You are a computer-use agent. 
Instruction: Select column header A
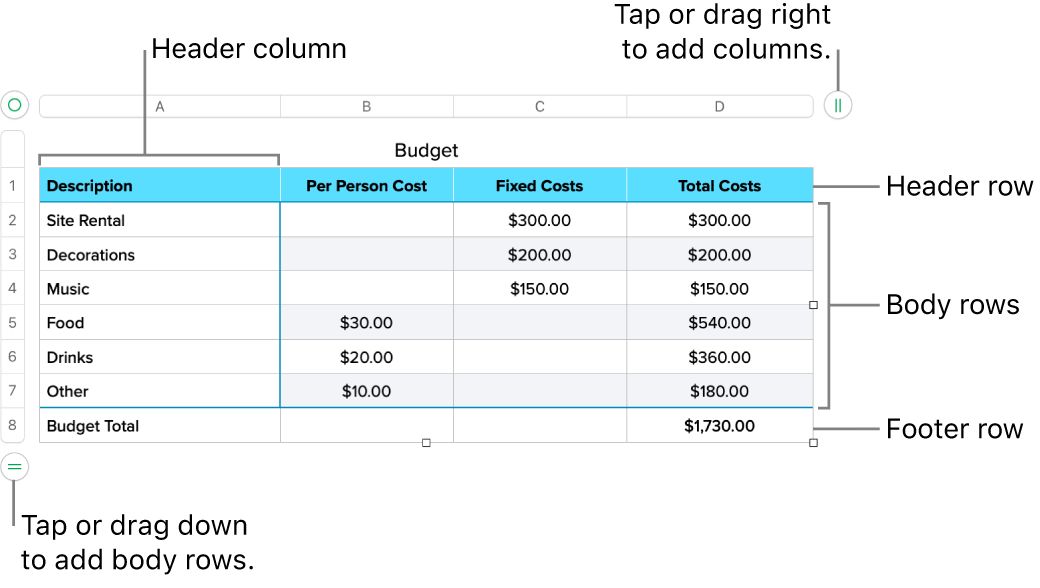coord(159,105)
